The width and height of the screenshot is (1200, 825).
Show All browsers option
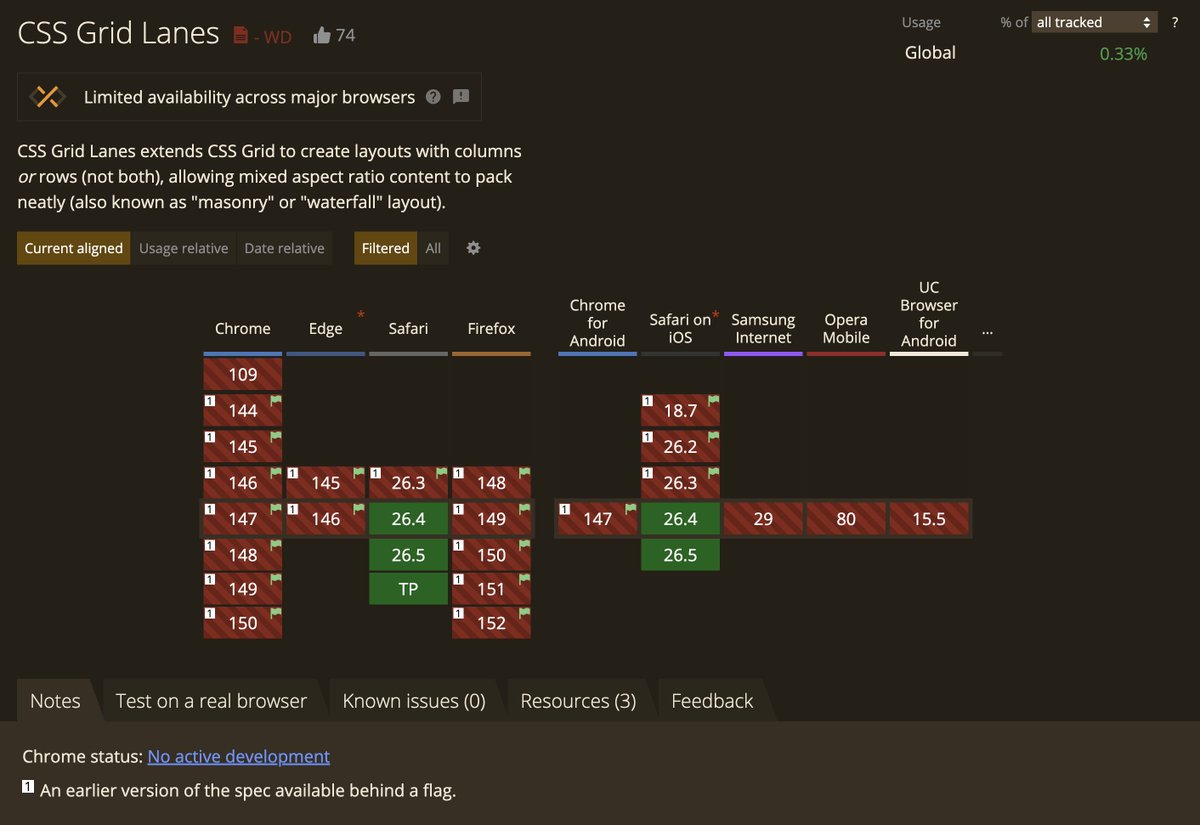pos(433,248)
